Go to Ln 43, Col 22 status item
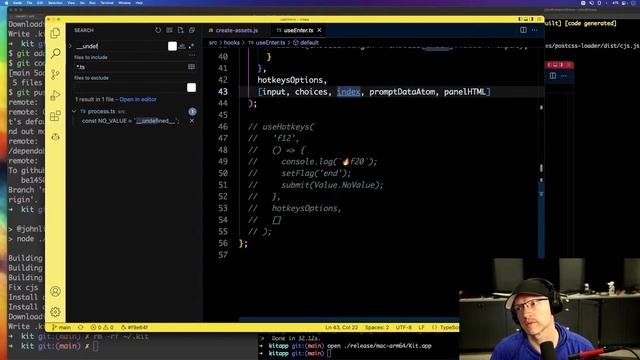 tap(342, 327)
